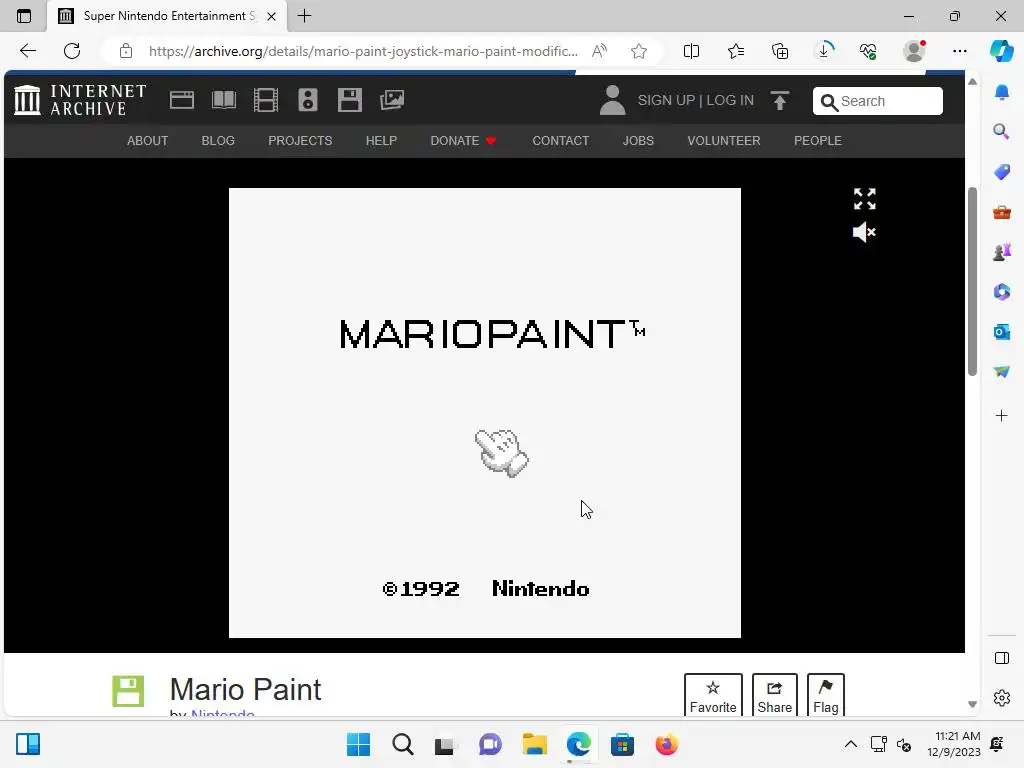The image size is (1024, 768).
Task: Open the Texts book icon
Action: point(223,100)
